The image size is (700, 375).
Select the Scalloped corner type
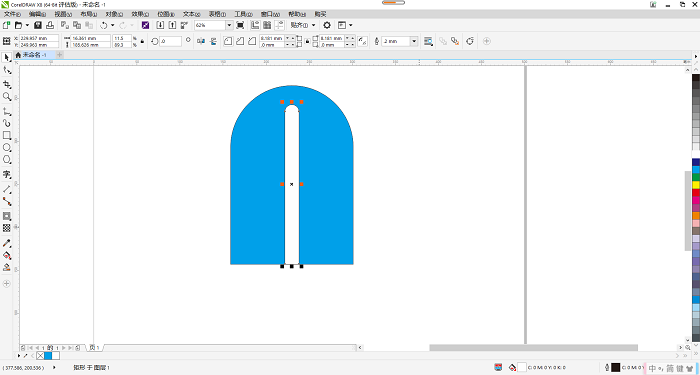pos(240,41)
